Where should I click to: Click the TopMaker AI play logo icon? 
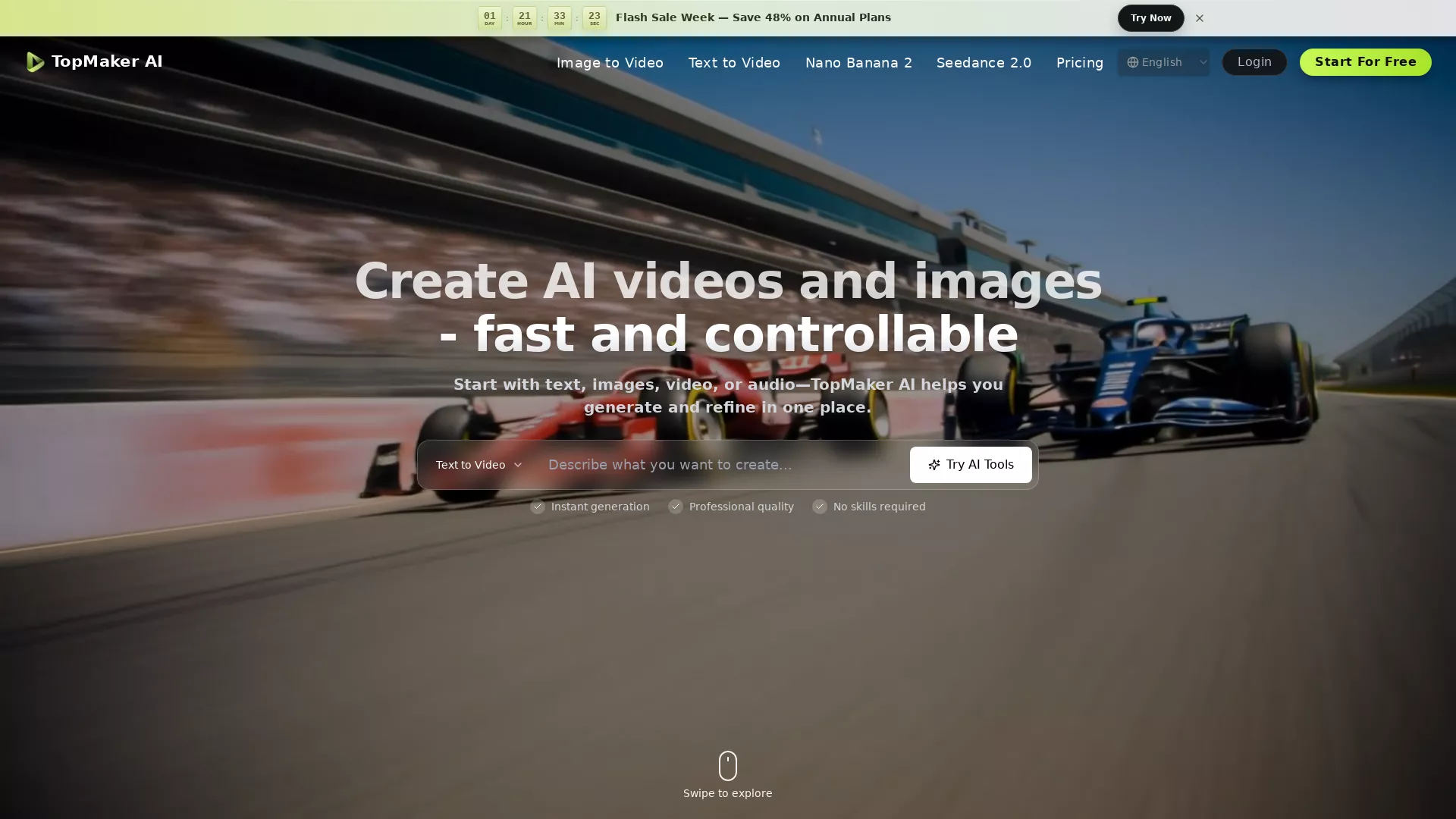(35, 62)
